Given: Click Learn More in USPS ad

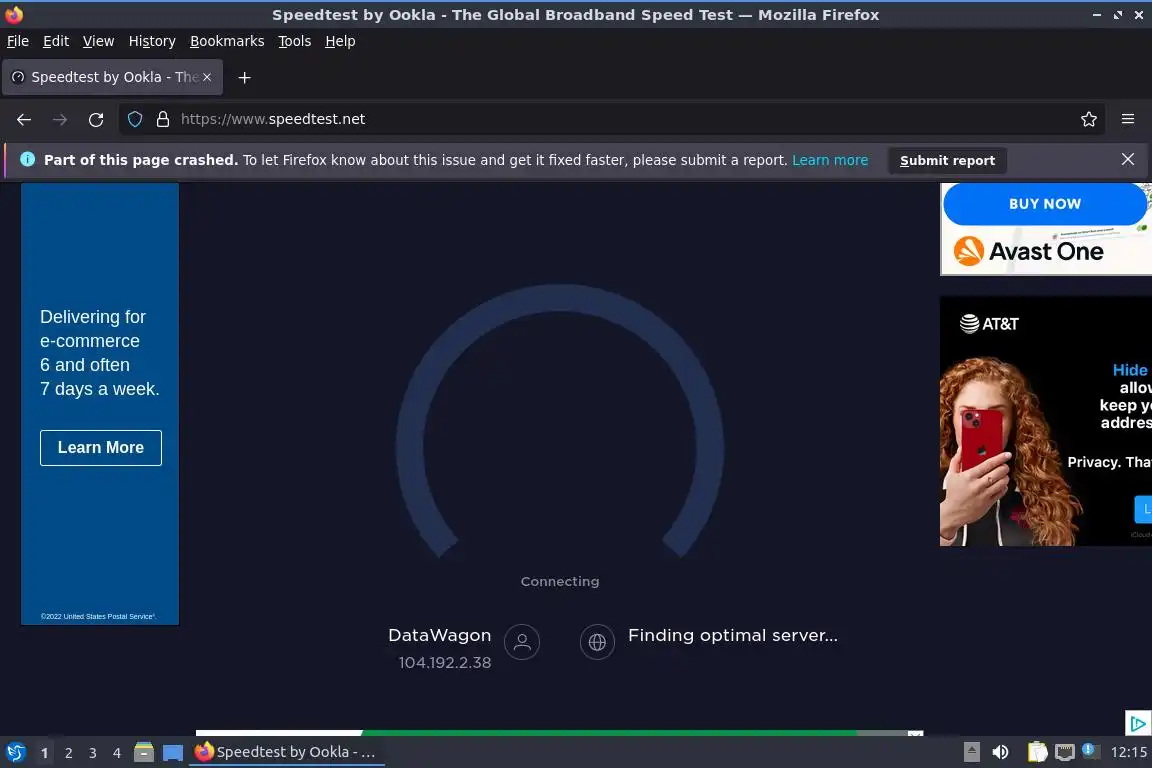Looking at the screenshot, I should (x=101, y=448).
